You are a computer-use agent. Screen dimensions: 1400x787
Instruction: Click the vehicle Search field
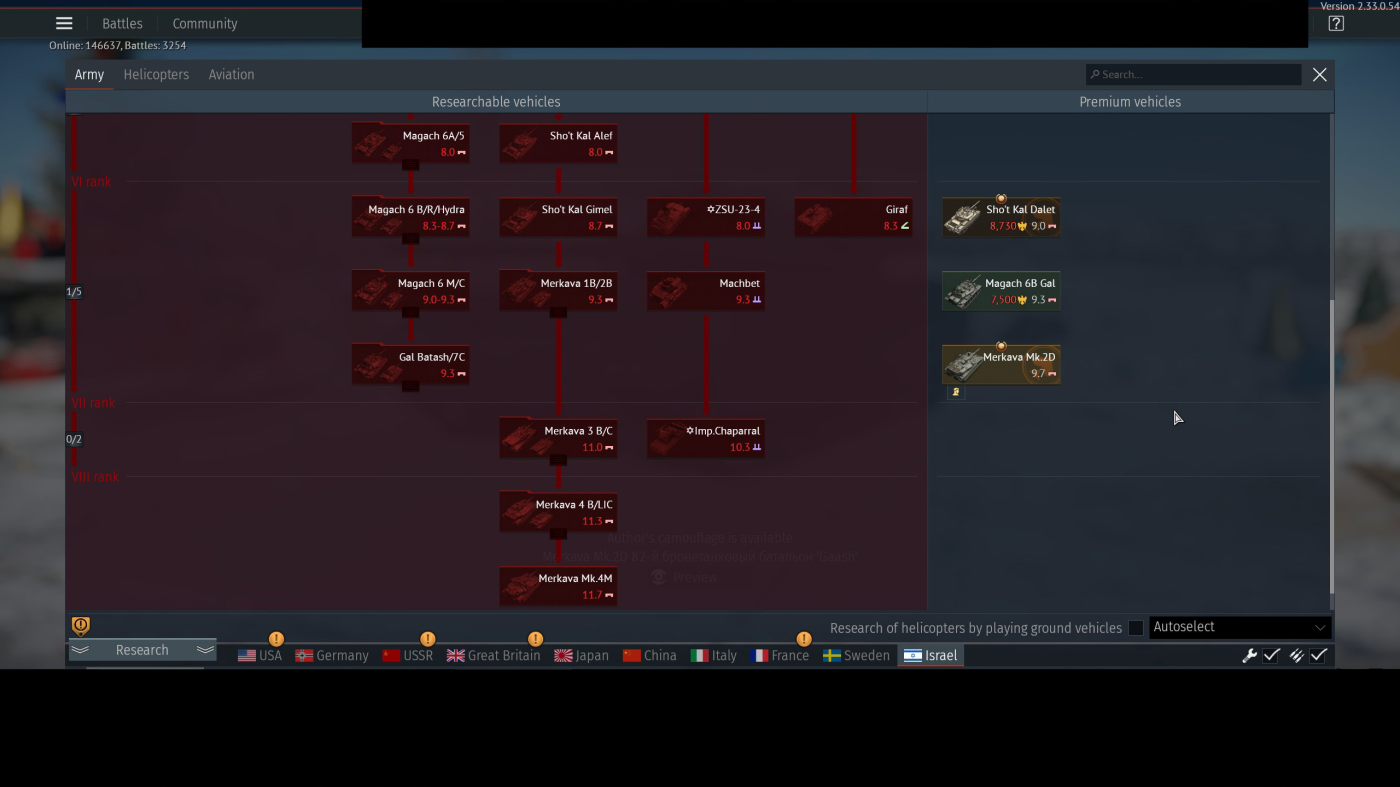(x=1194, y=74)
